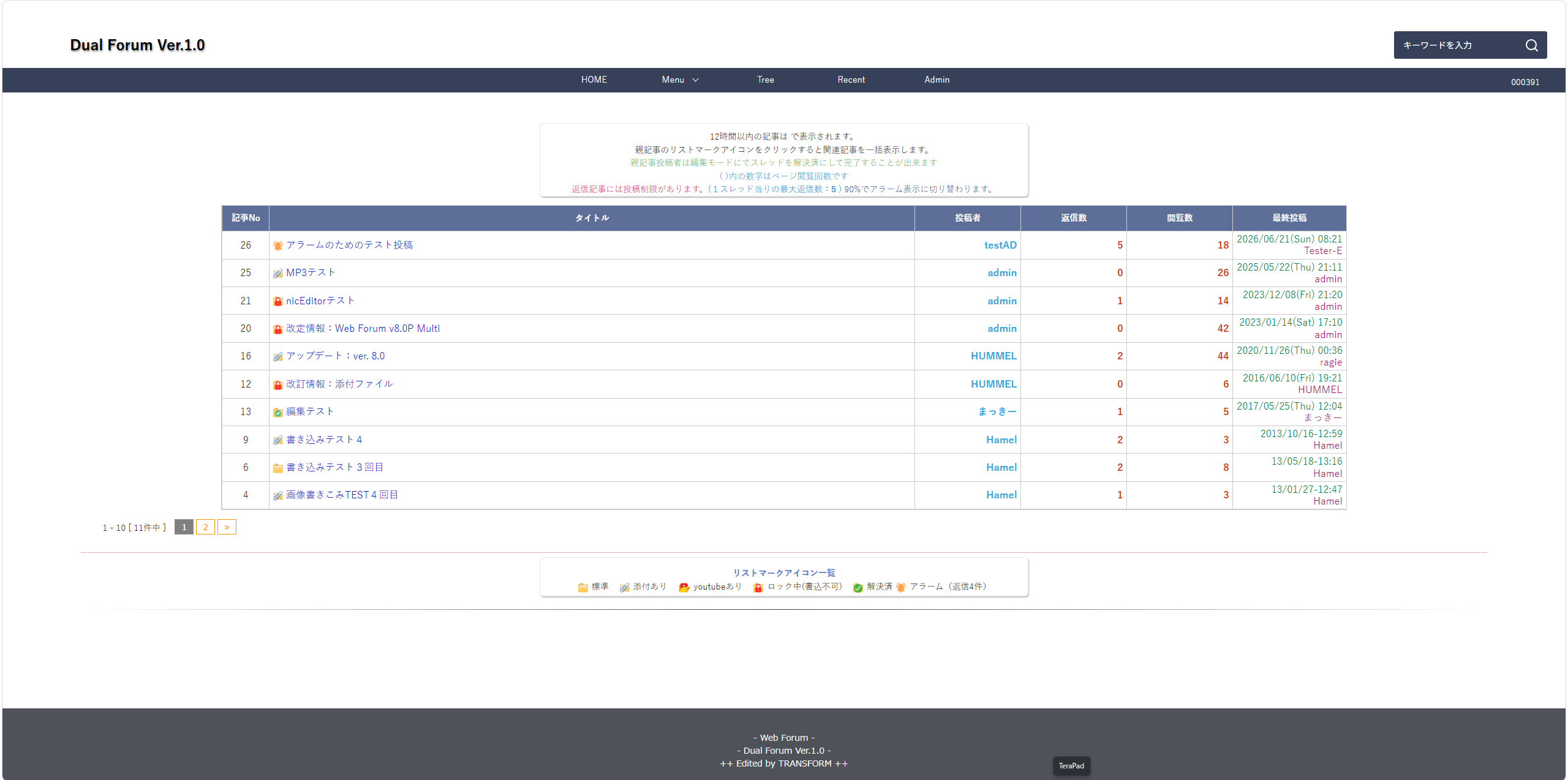This screenshot has width=1568, height=780.
Task: Click the TeraPad tooltip label
Action: pos(1071,766)
